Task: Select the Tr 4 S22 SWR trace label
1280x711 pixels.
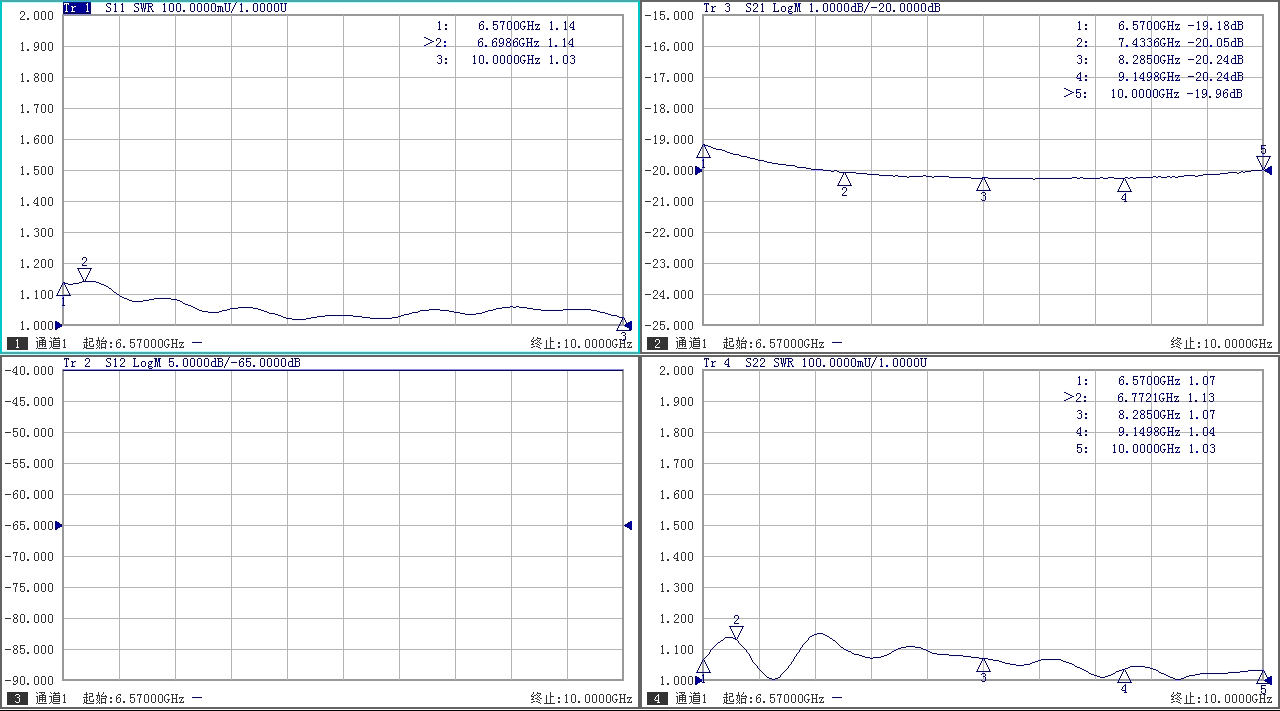Action: (x=814, y=363)
